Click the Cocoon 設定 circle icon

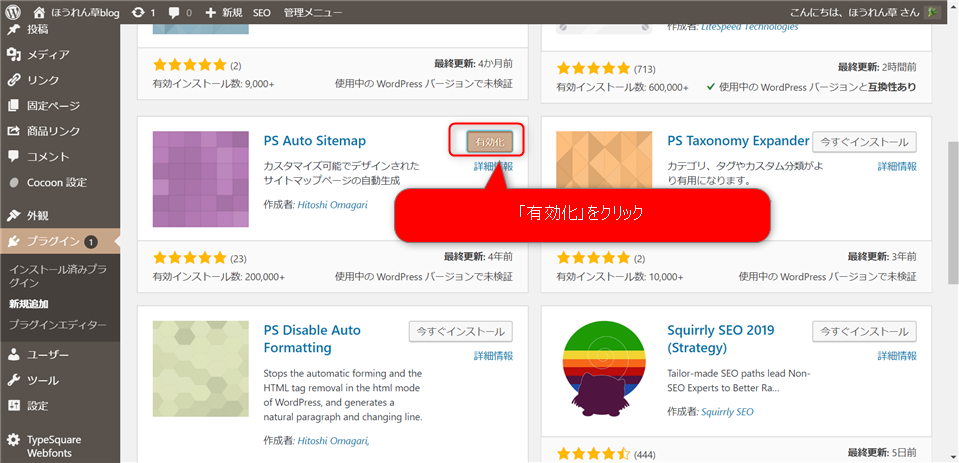tap(14, 182)
